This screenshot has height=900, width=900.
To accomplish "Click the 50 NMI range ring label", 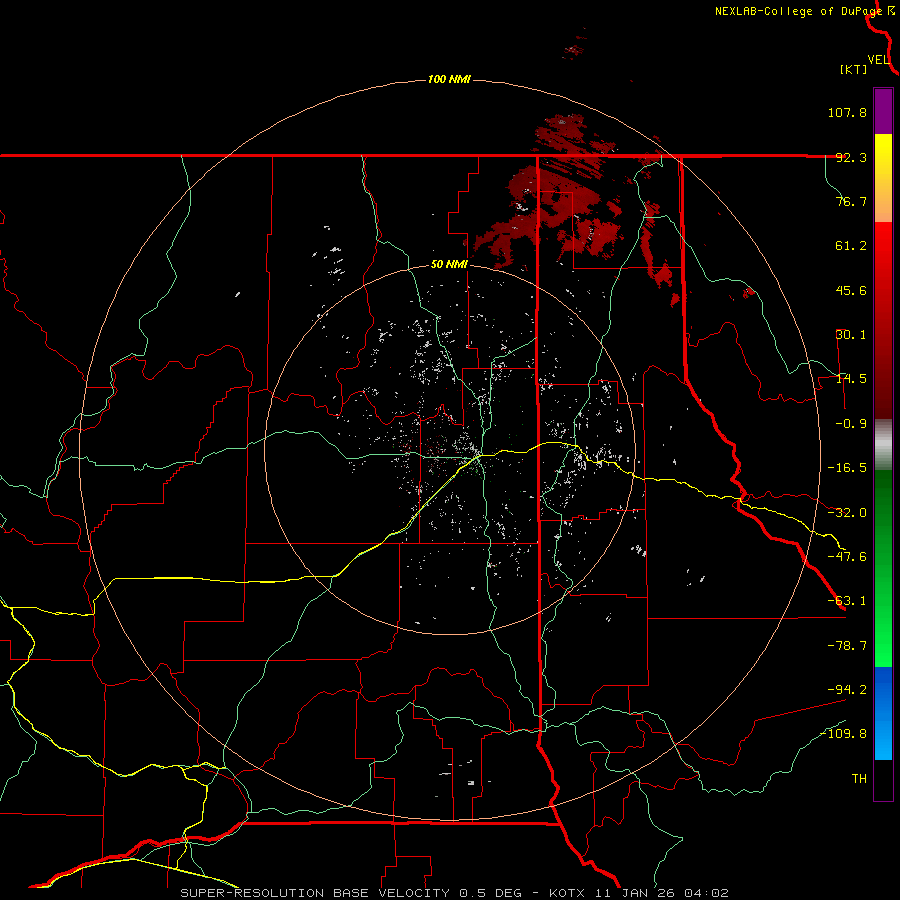I will click(x=449, y=264).
